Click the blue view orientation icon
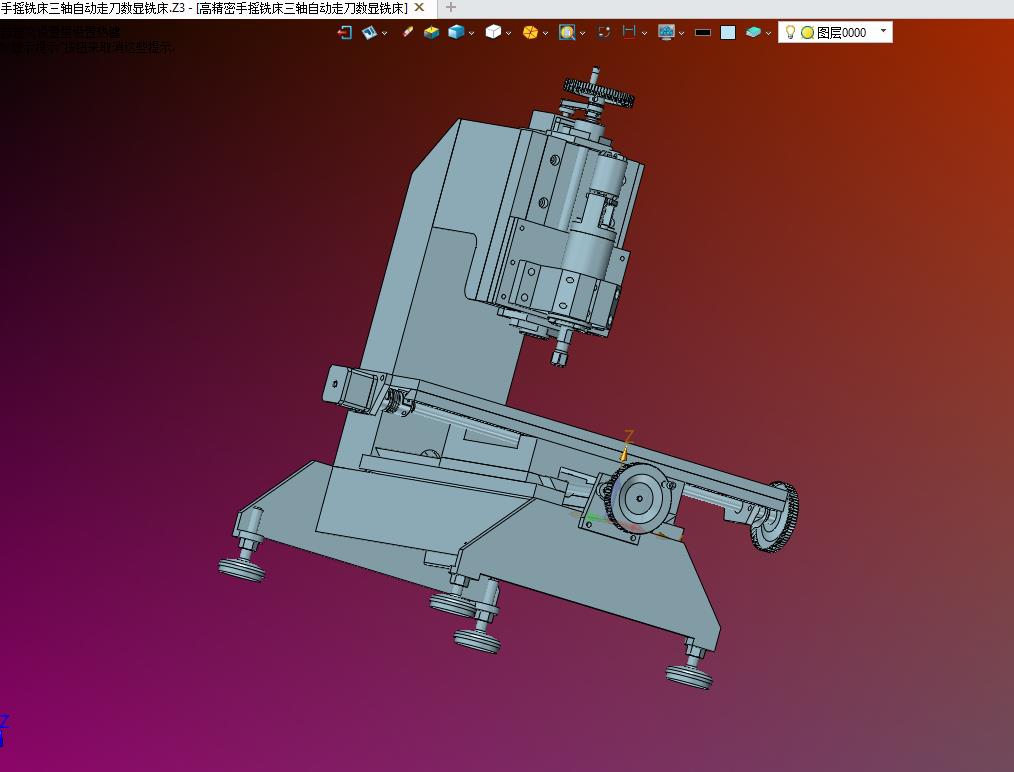Image resolution: width=1014 pixels, height=772 pixels. point(369,32)
